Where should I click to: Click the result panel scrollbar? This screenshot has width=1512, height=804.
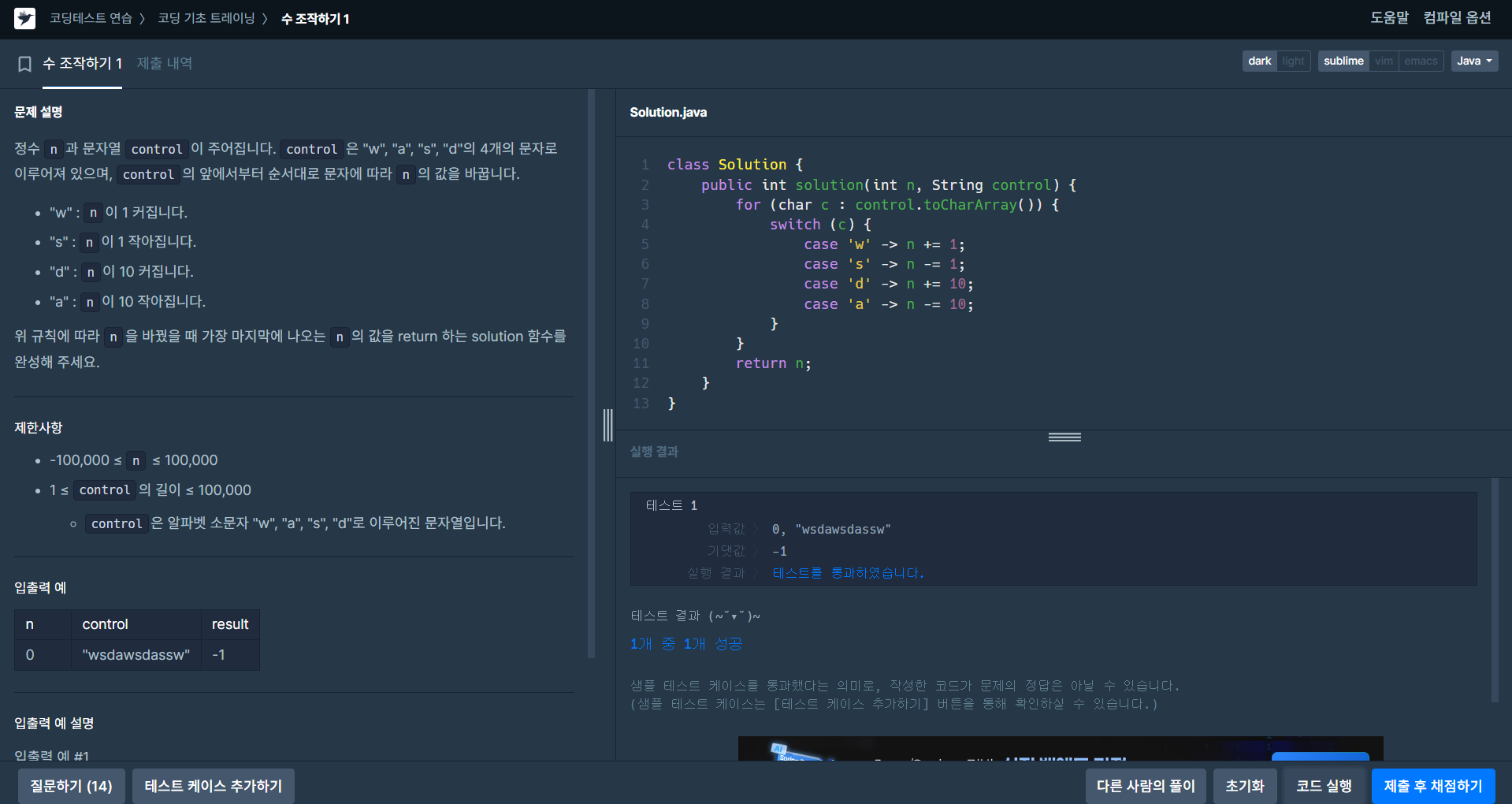tap(1495, 590)
